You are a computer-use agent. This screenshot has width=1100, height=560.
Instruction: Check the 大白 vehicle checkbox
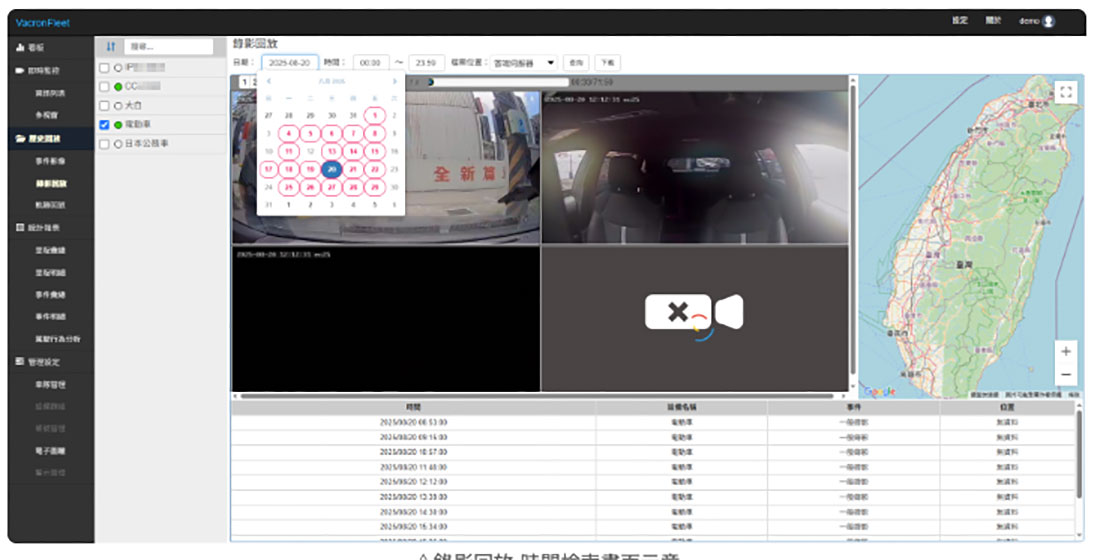point(104,106)
